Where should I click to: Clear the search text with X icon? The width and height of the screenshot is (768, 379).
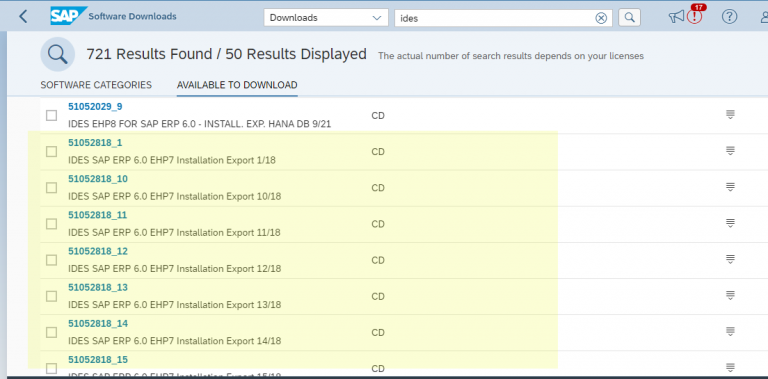point(601,18)
